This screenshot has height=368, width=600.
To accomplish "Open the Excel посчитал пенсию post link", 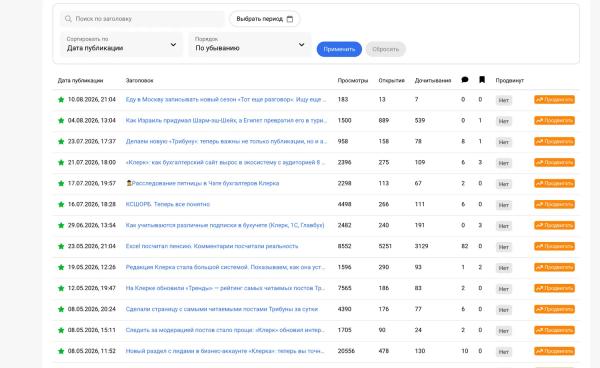I will [212, 246].
